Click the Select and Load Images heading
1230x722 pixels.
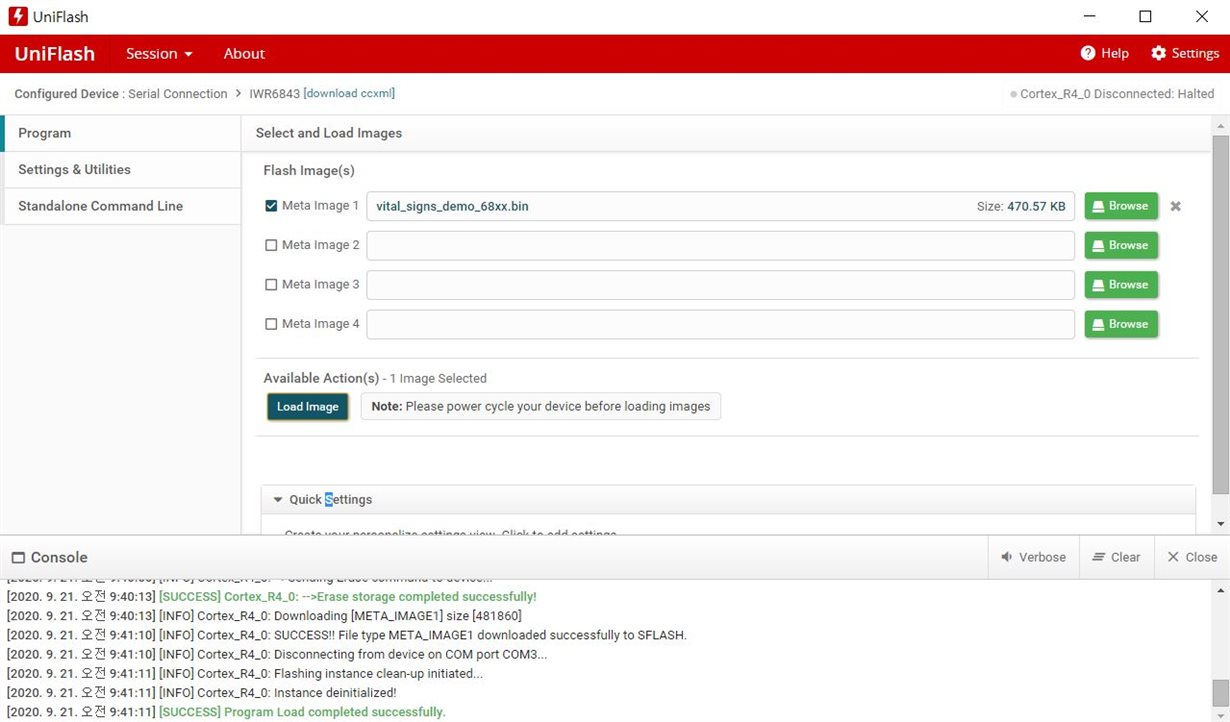[329, 133]
